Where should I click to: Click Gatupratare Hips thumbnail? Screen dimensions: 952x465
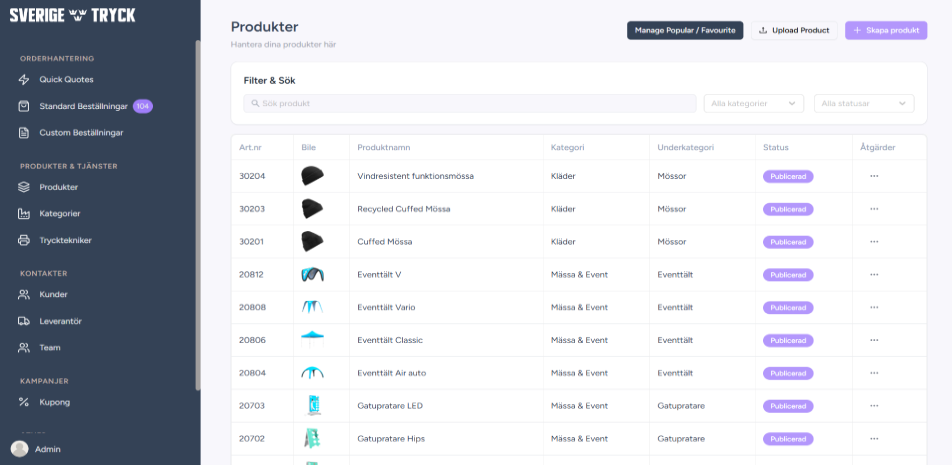tap(312, 438)
